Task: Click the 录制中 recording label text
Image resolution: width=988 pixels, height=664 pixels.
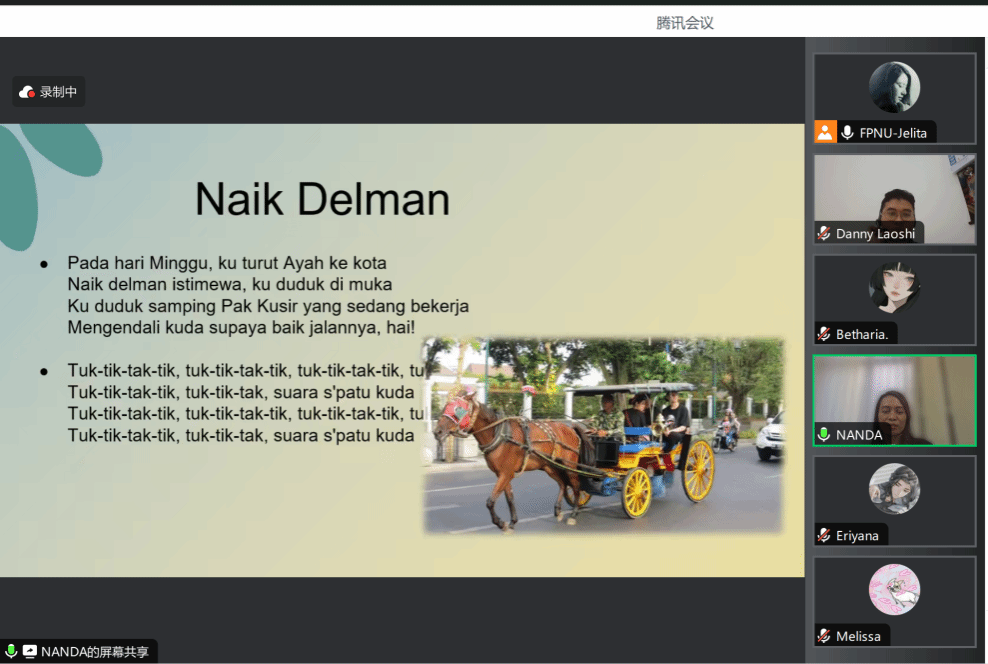Action: [58, 92]
